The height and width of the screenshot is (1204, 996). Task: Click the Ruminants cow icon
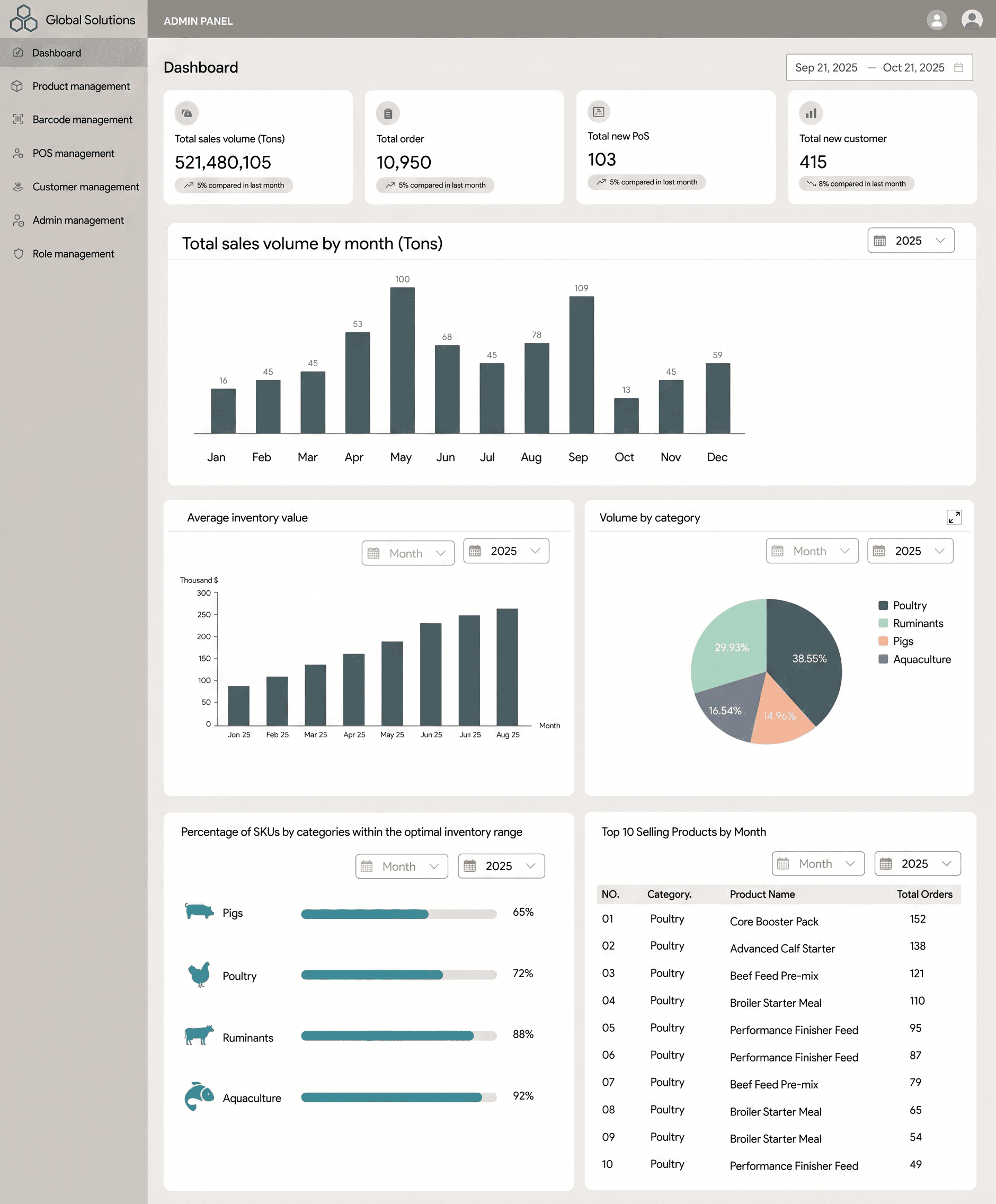(x=199, y=1035)
